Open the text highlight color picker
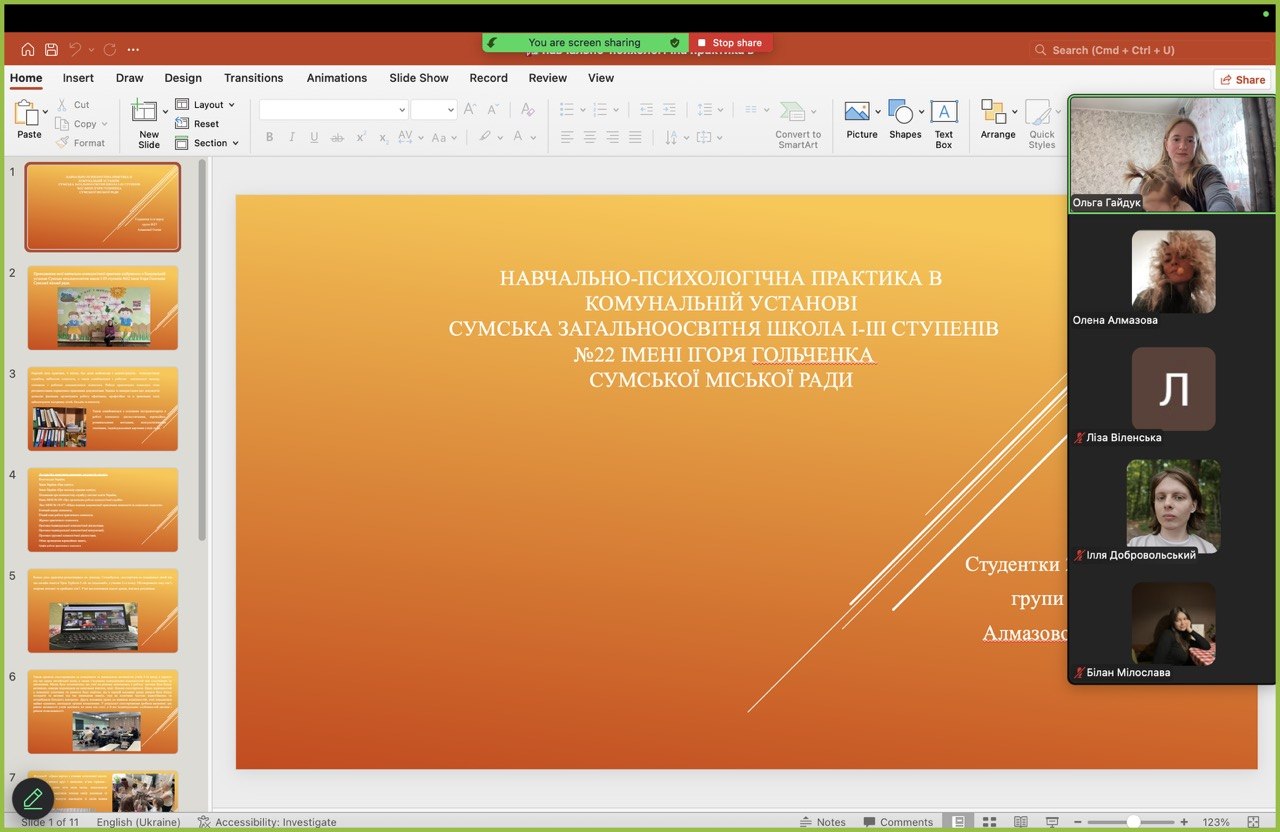The image size is (1280, 832). (485, 137)
